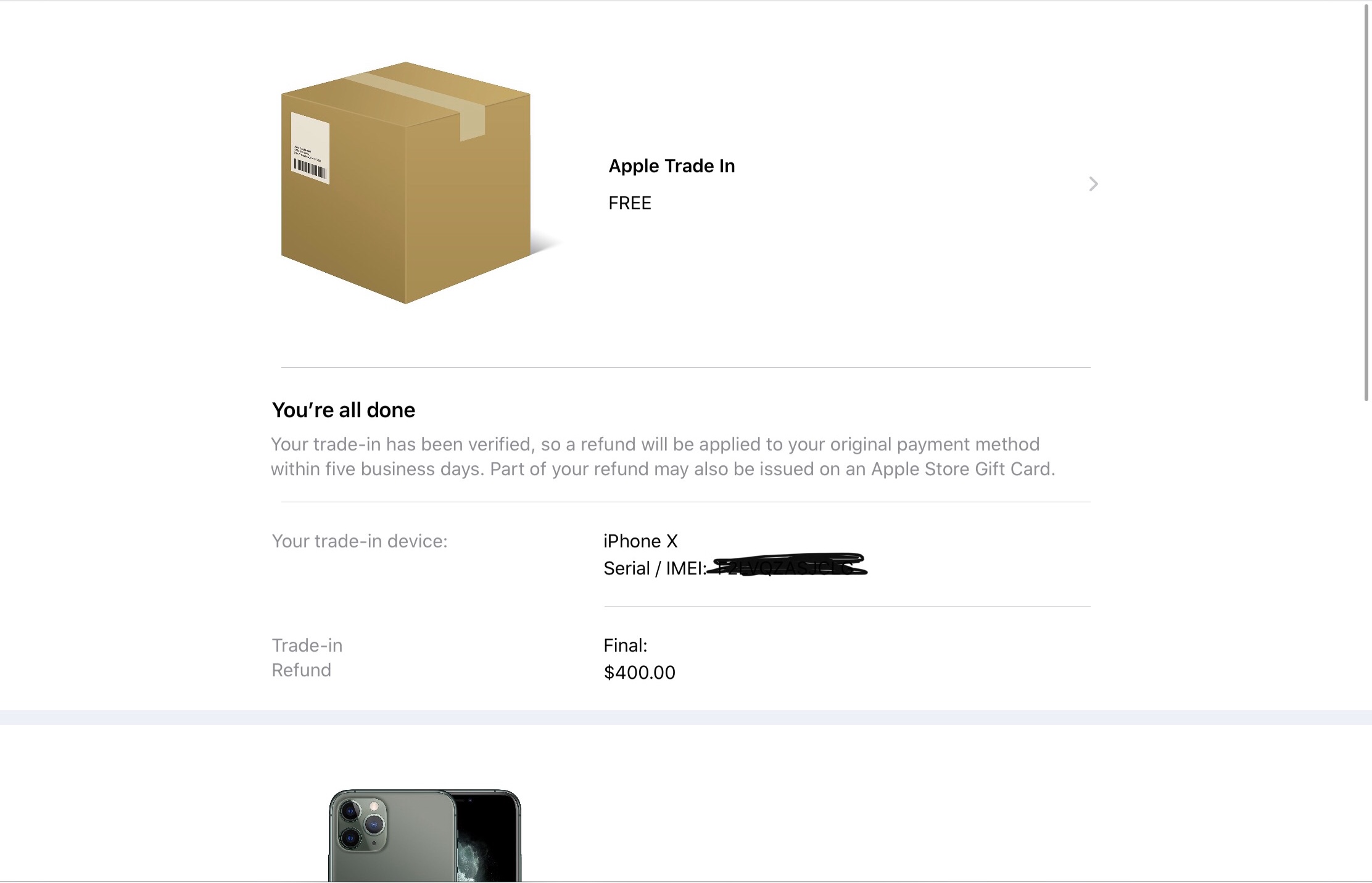The image size is (1372, 883).
Task: Click the scribbled-out serial number
Action: pos(787,565)
